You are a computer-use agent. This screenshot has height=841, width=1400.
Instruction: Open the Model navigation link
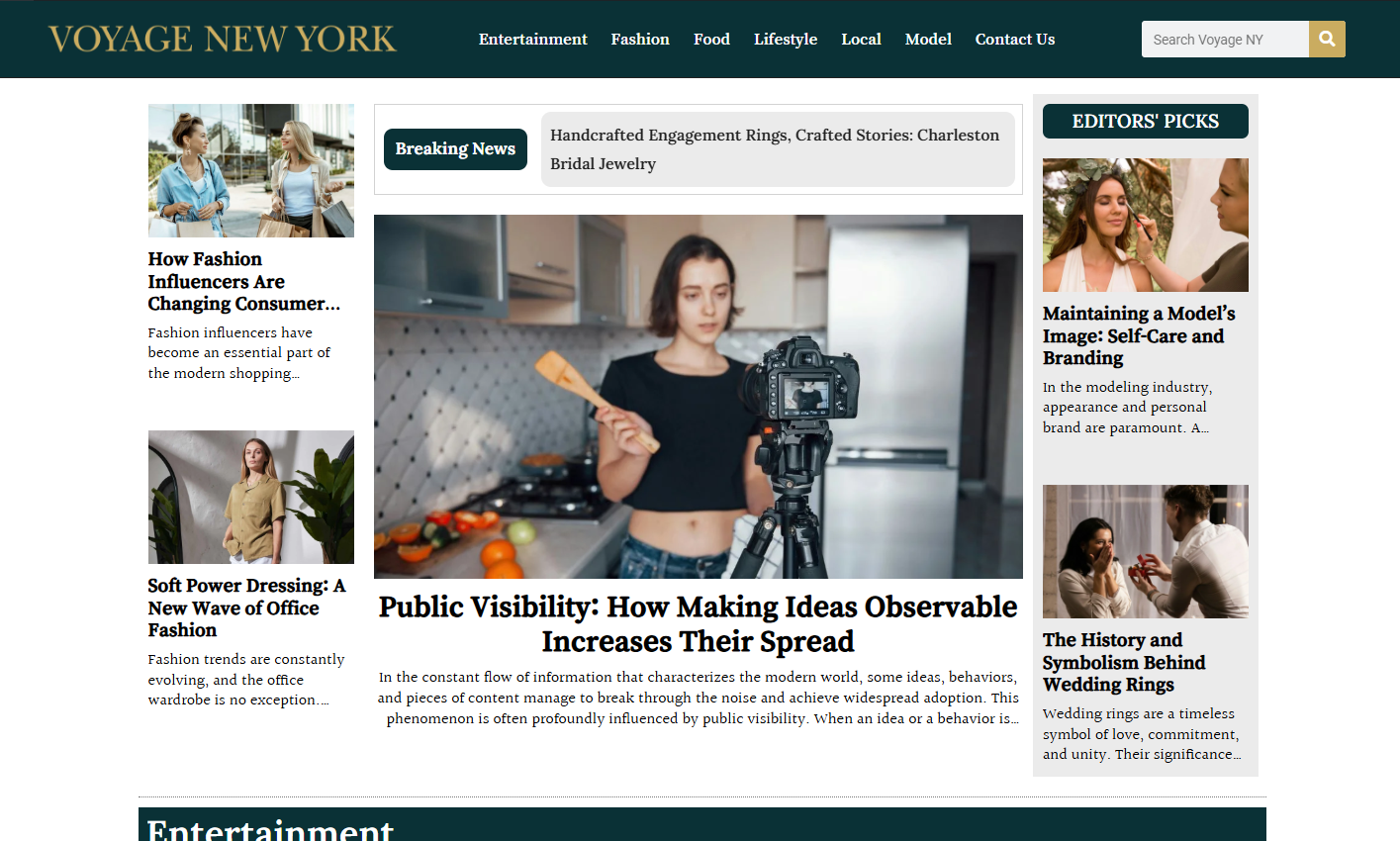tap(928, 40)
